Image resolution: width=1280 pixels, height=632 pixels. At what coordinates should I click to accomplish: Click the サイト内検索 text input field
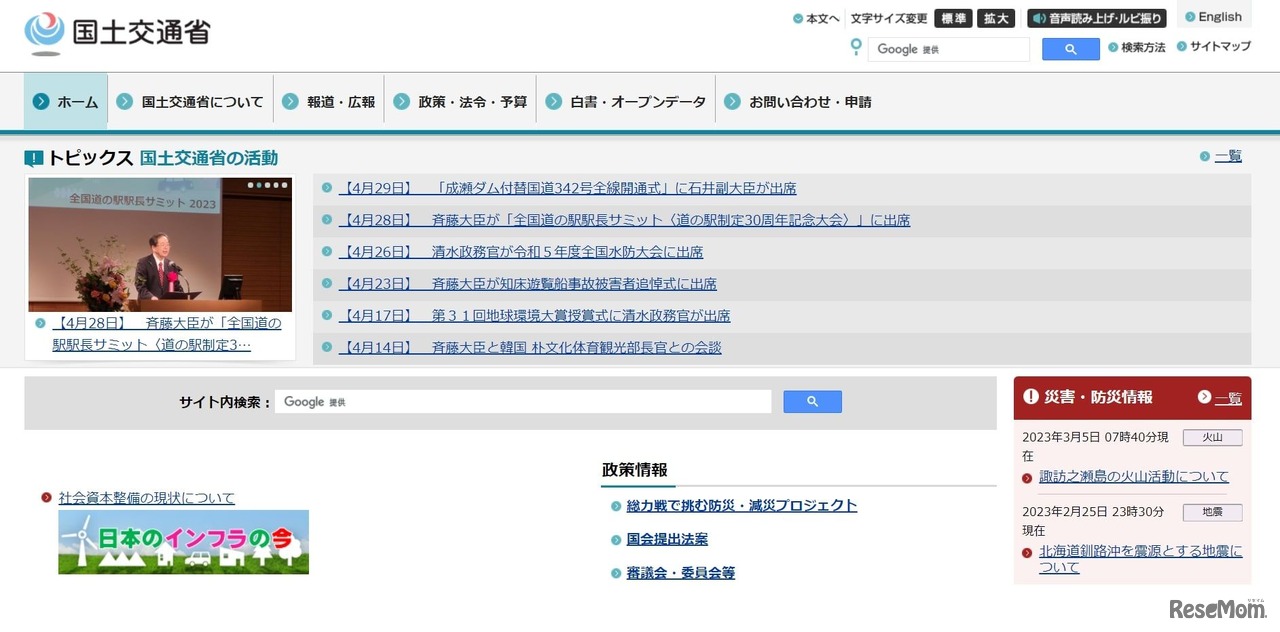point(522,402)
